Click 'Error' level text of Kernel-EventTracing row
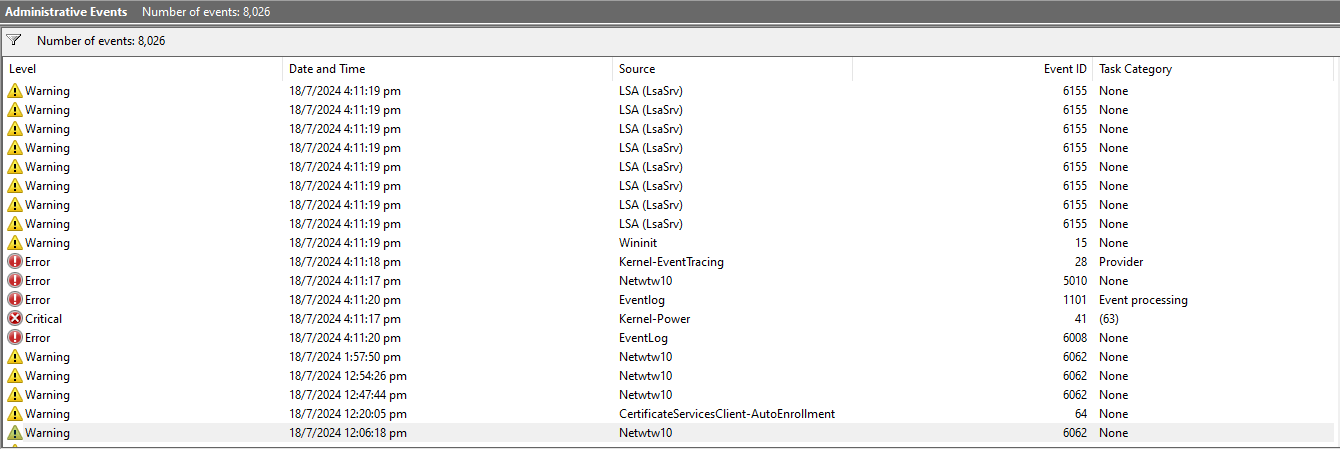The image size is (1340, 449). (38, 262)
